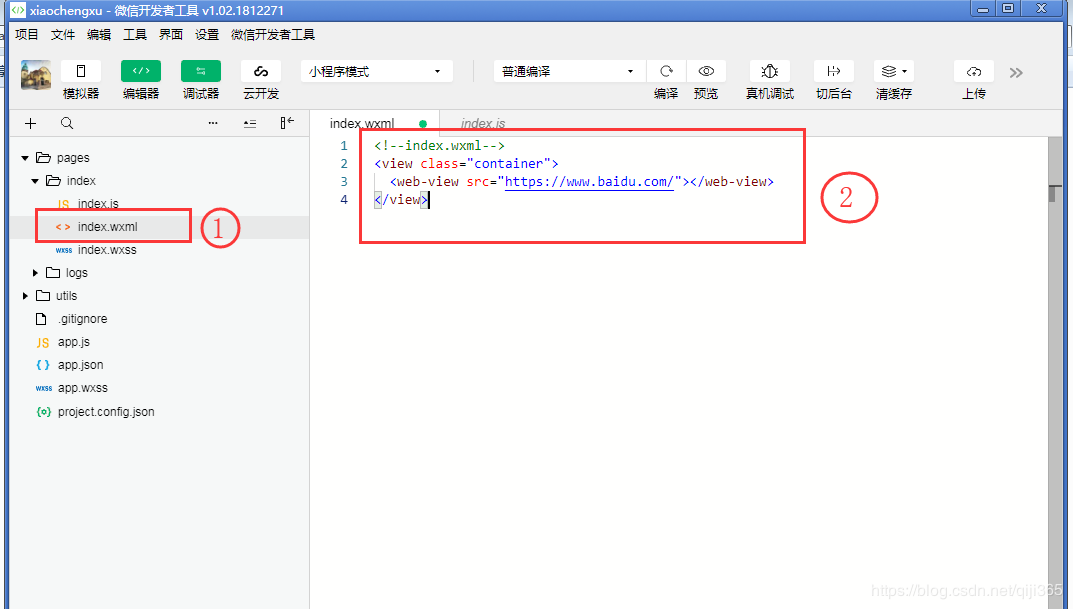The height and width of the screenshot is (609, 1073).
Task: Click the editor vertical scrollbar thumb
Action: point(1054,192)
